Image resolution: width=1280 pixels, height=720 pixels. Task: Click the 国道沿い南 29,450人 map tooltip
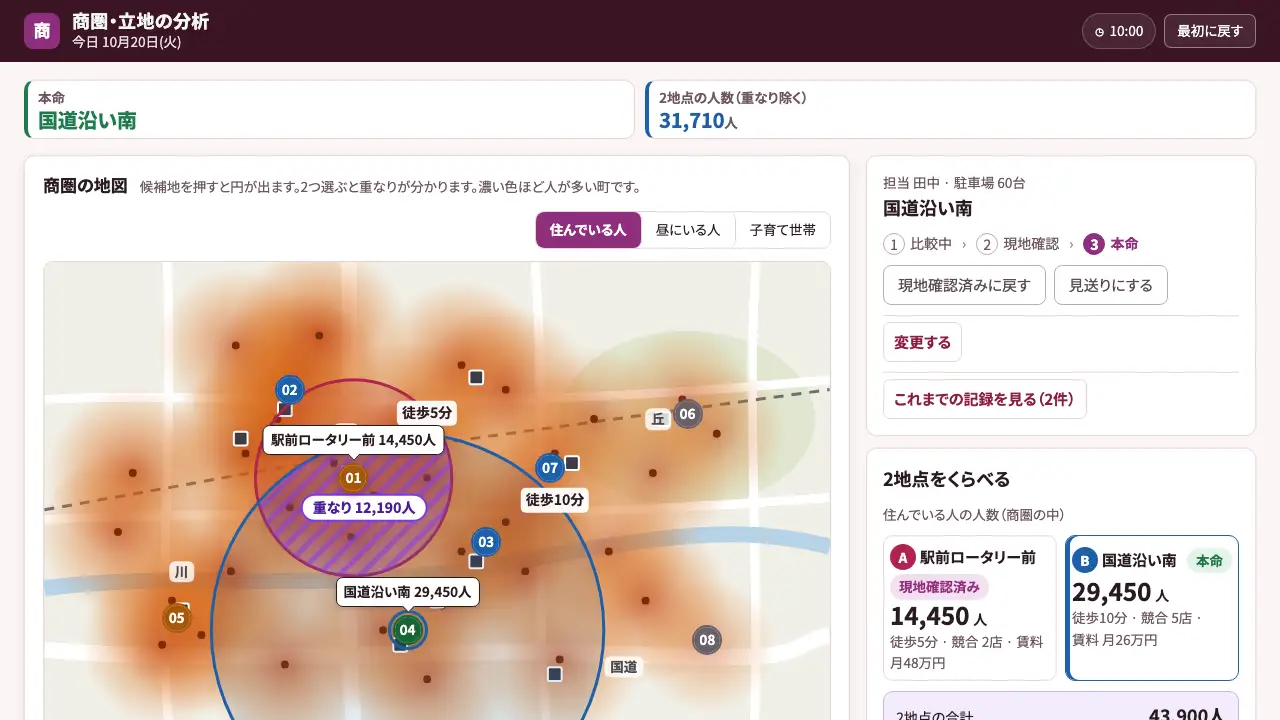pyautogui.click(x=407, y=592)
